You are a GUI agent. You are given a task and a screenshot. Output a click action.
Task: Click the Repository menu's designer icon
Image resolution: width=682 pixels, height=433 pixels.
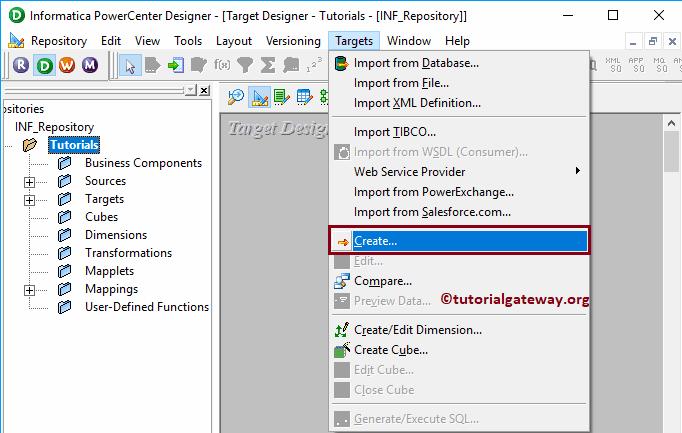pyautogui.click(x=16, y=41)
